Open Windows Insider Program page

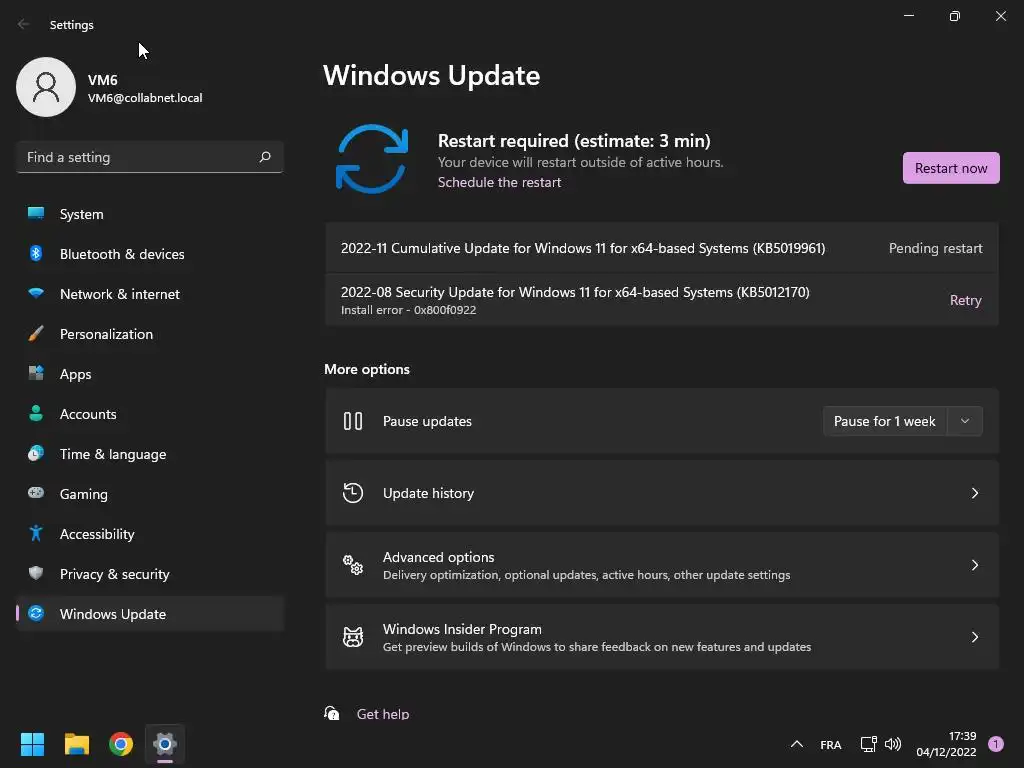point(661,637)
